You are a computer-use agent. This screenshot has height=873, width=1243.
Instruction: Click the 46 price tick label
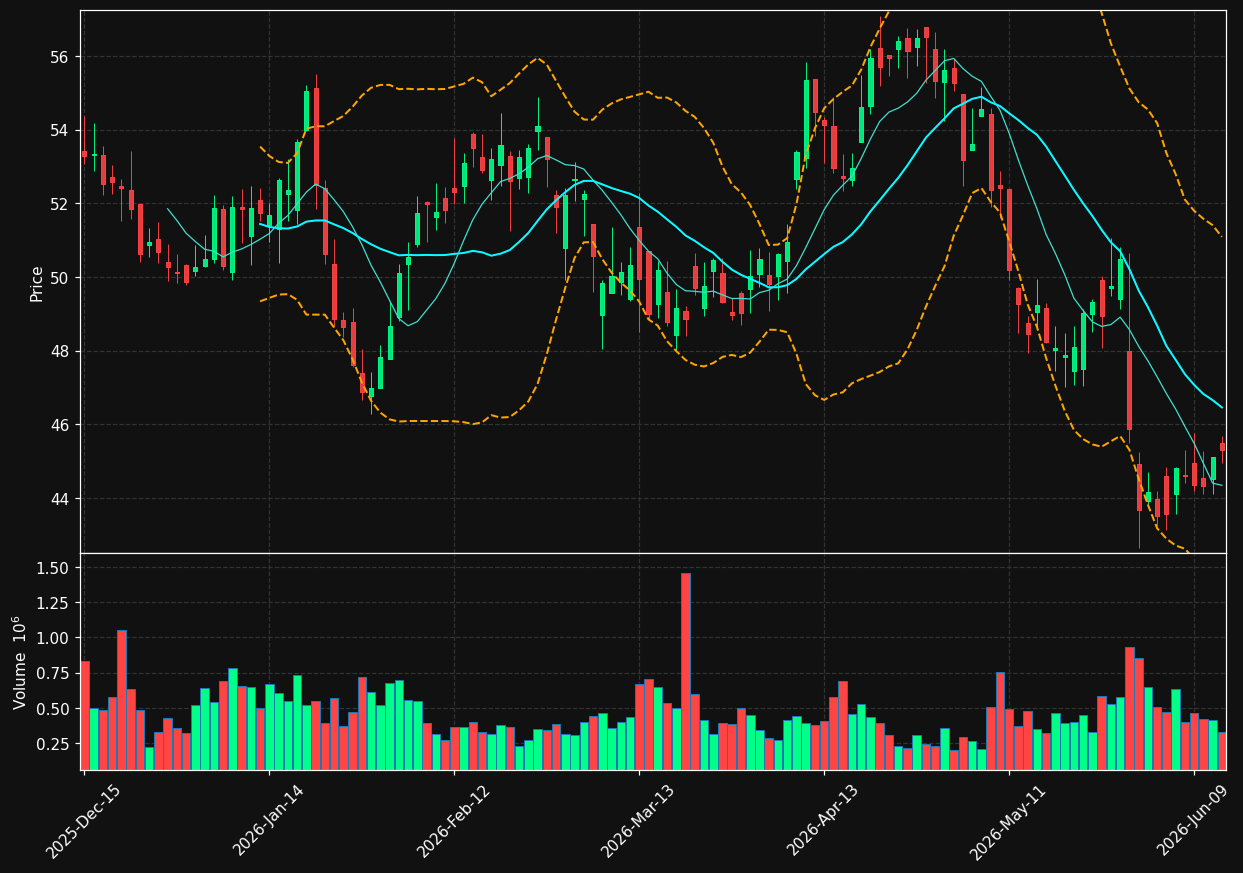click(62, 425)
